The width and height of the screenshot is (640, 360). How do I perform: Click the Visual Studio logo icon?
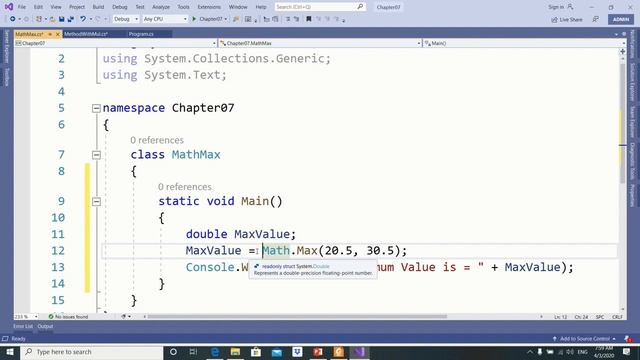coord(9,7)
